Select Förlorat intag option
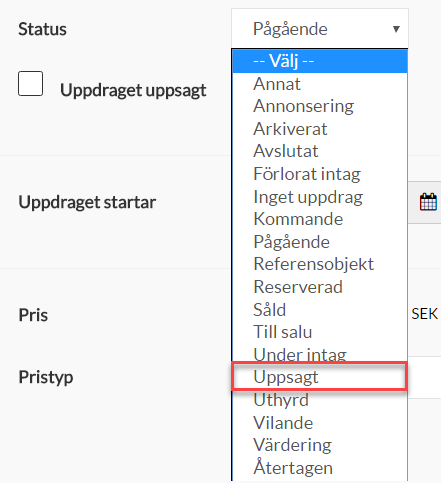This screenshot has width=441, height=483. click(x=320, y=174)
